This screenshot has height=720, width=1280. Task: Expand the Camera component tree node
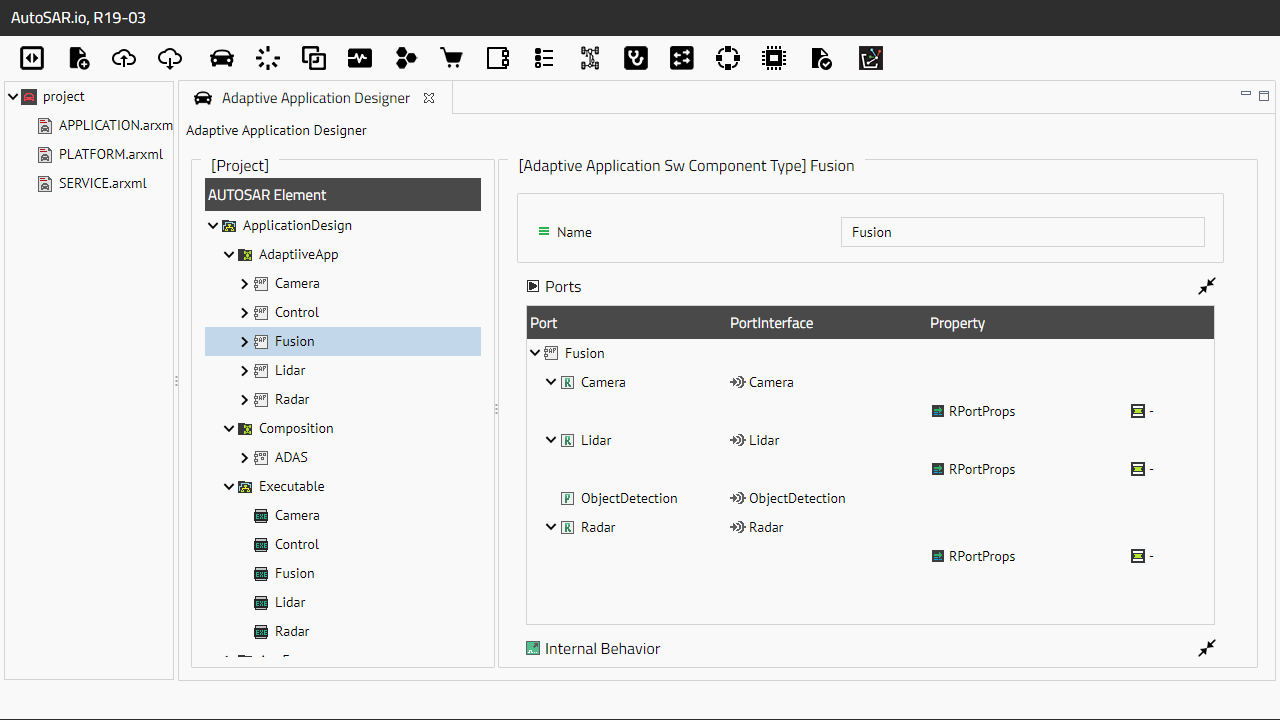(x=245, y=284)
